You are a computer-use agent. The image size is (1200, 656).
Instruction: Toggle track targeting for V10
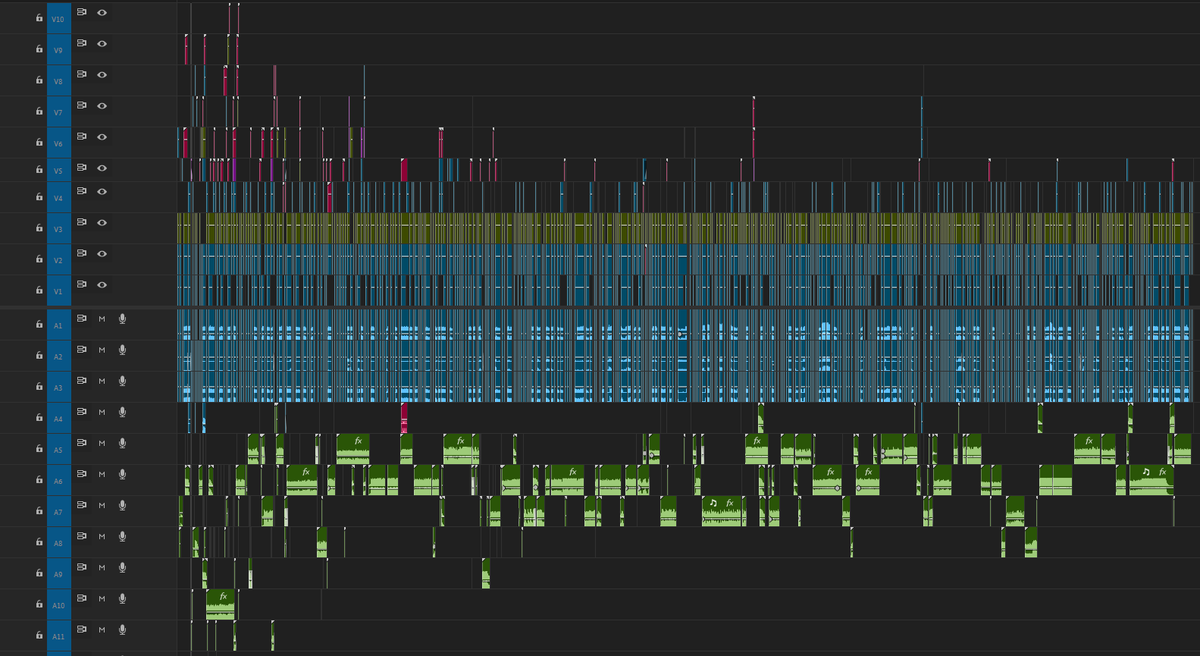[58, 18]
